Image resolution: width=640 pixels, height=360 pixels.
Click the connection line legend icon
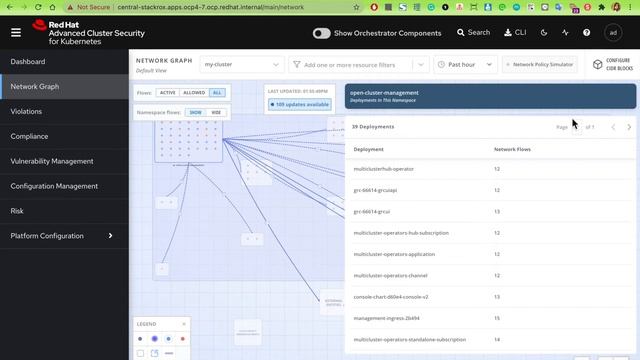tap(169, 353)
